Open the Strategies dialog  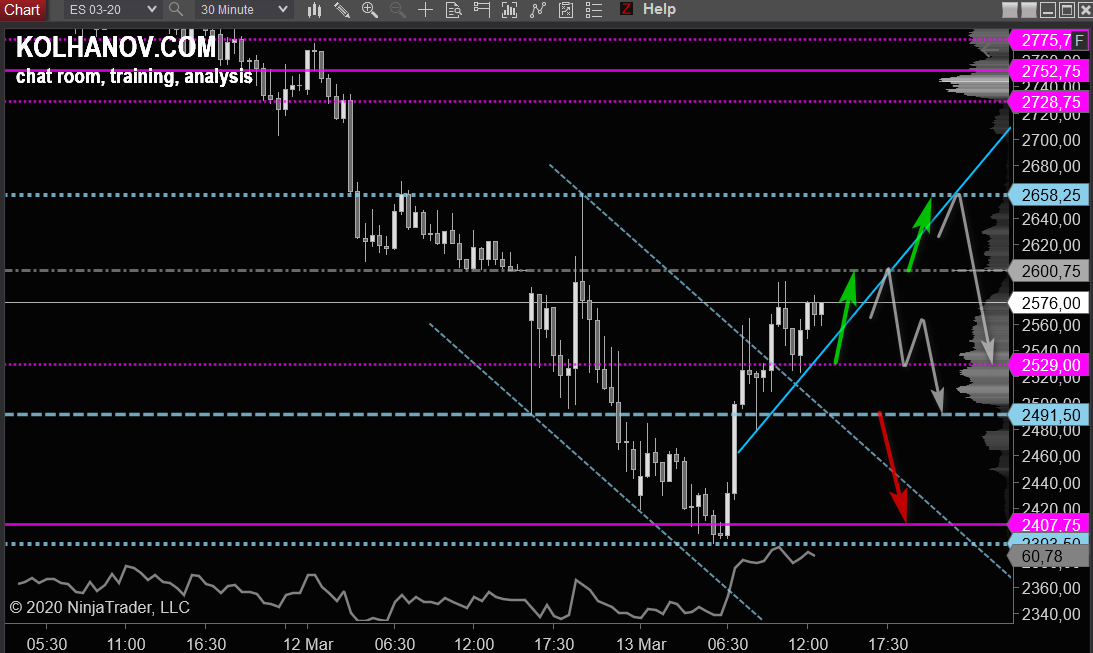click(566, 10)
